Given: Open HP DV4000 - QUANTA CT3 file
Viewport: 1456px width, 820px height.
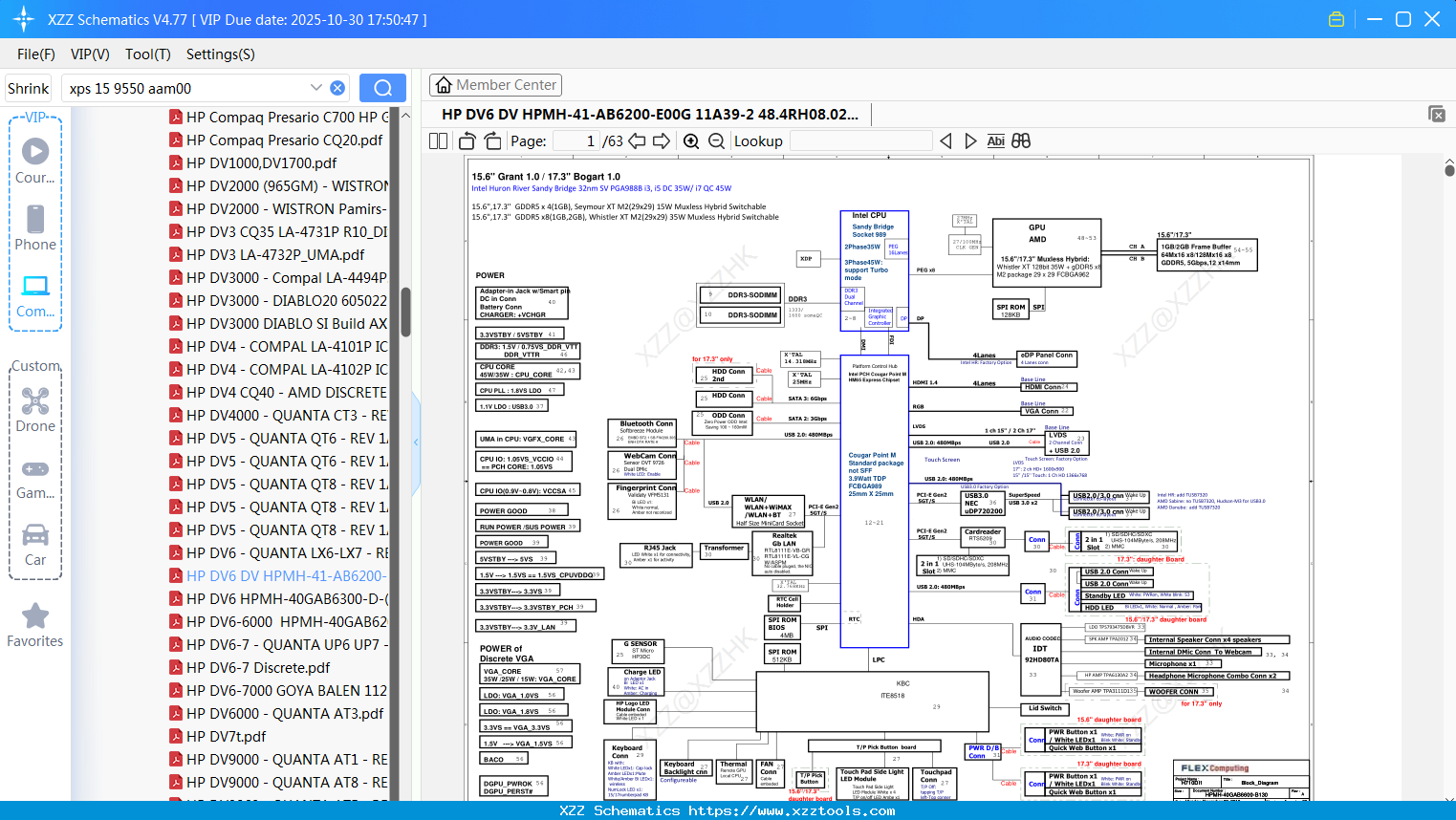Looking at the screenshot, I should 278,415.
